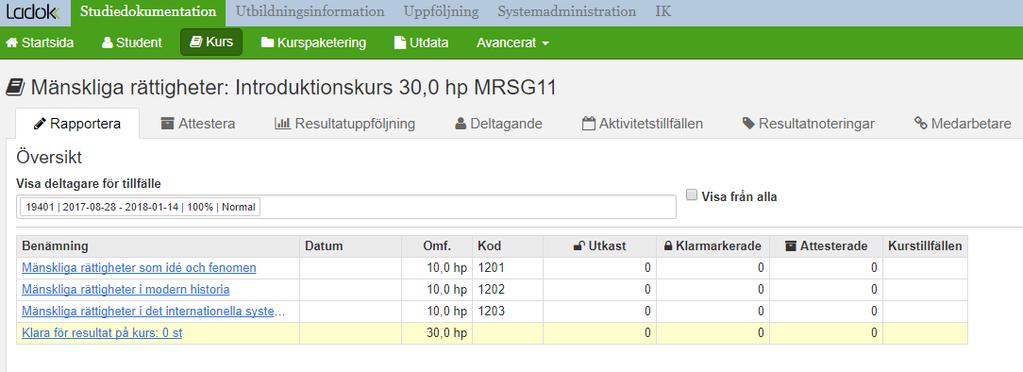The image size is (1023, 372).
Task: Click the lock icon in Klarmarkerade header
Action: pyautogui.click(x=668, y=246)
